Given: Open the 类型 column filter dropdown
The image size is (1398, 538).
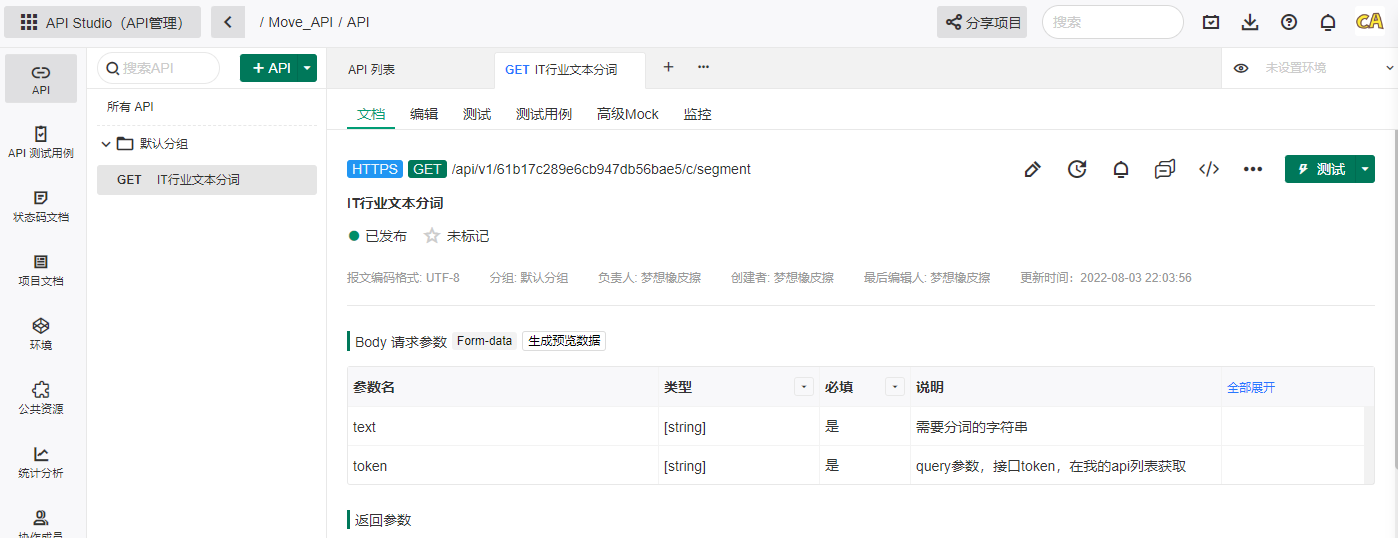Looking at the screenshot, I should pos(803,387).
